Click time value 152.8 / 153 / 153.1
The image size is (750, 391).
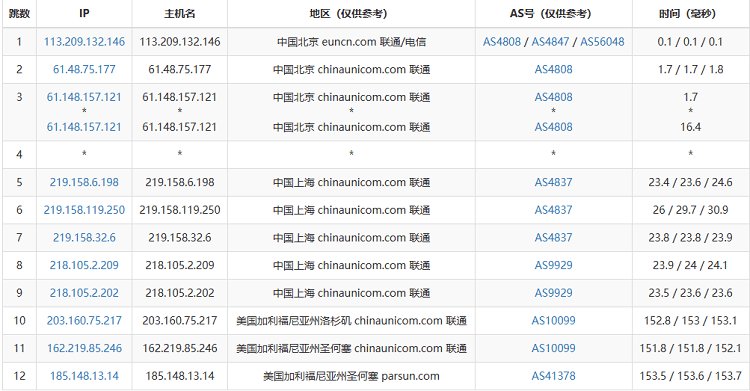coord(691,321)
